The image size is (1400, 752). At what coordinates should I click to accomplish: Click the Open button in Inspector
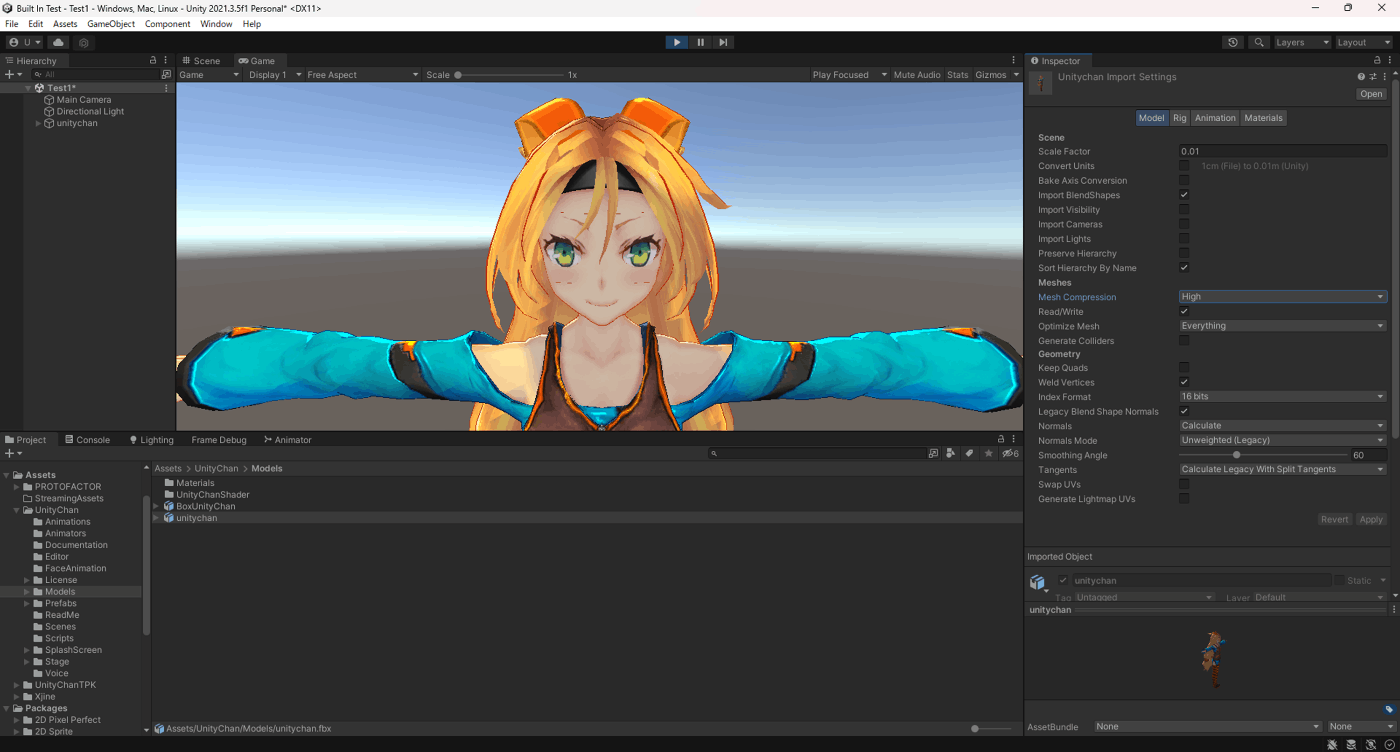pyautogui.click(x=1370, y=94)
